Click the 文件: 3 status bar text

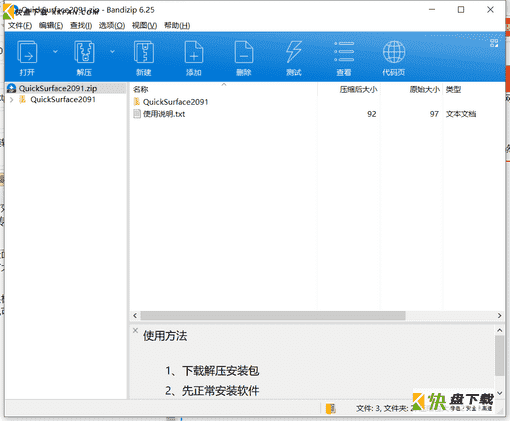point(369,409)
